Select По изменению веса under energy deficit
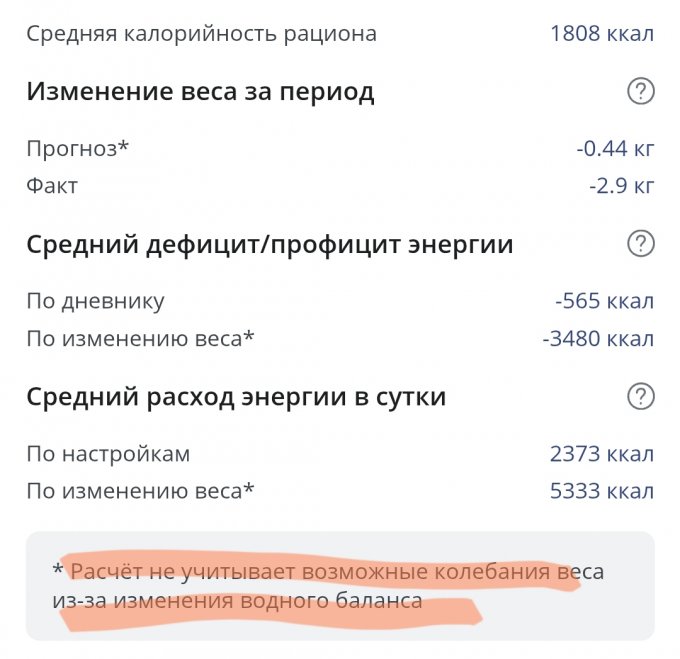This screenshot has width=680, height=659. [x=140, y=339]
